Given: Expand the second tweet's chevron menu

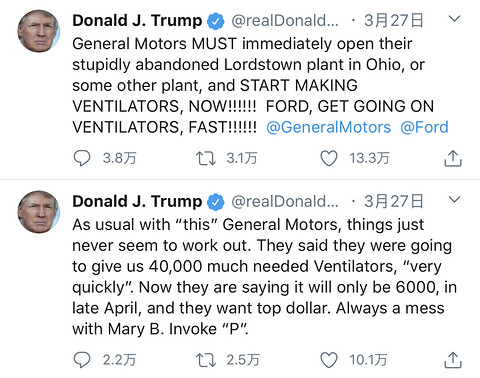Looking at the screenshot, I should click(x=454, y=200).
